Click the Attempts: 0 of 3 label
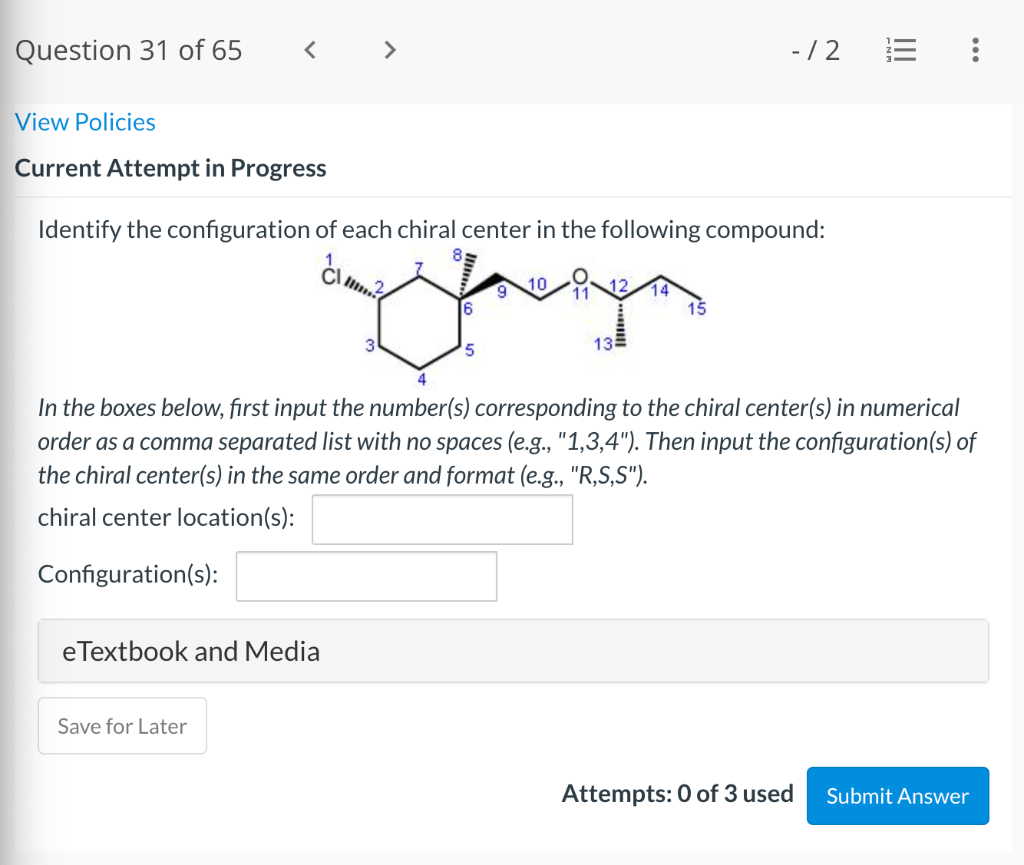Image resolution: width=1024 pixels, height=865 pixels. pyautogui.click(x=677, y=793)
